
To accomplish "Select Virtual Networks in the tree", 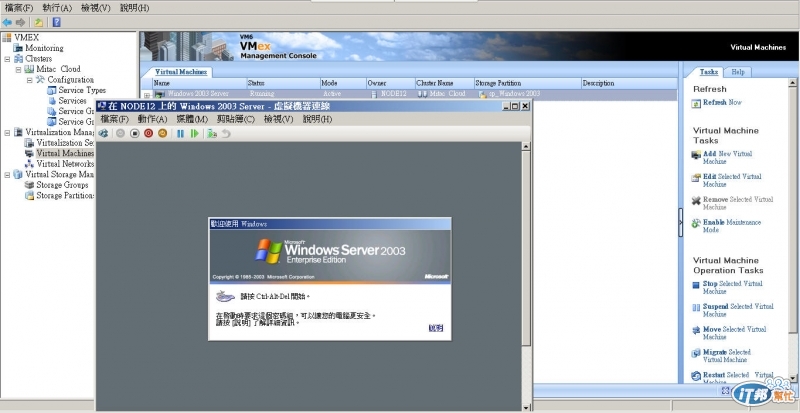I will coord(65,164).
